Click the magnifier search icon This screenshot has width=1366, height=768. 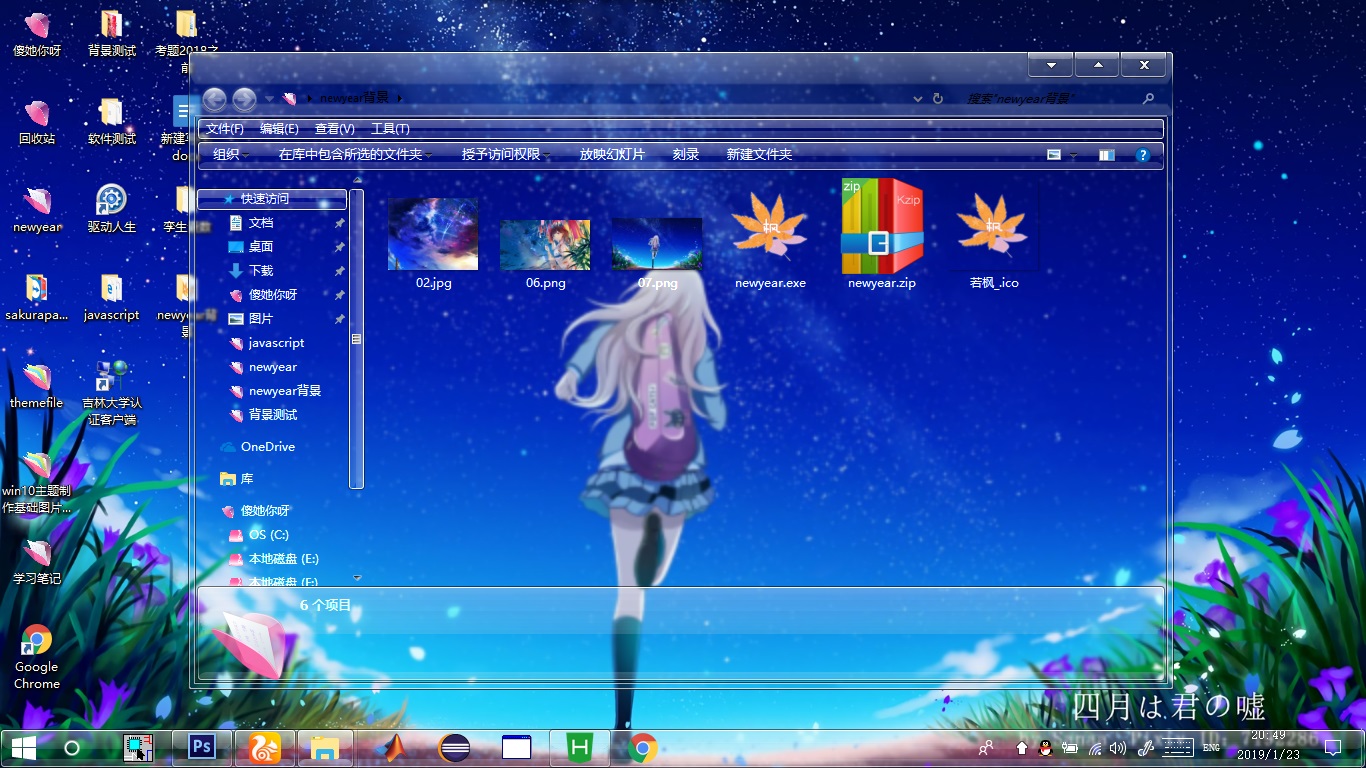(x=1149, y=99)
